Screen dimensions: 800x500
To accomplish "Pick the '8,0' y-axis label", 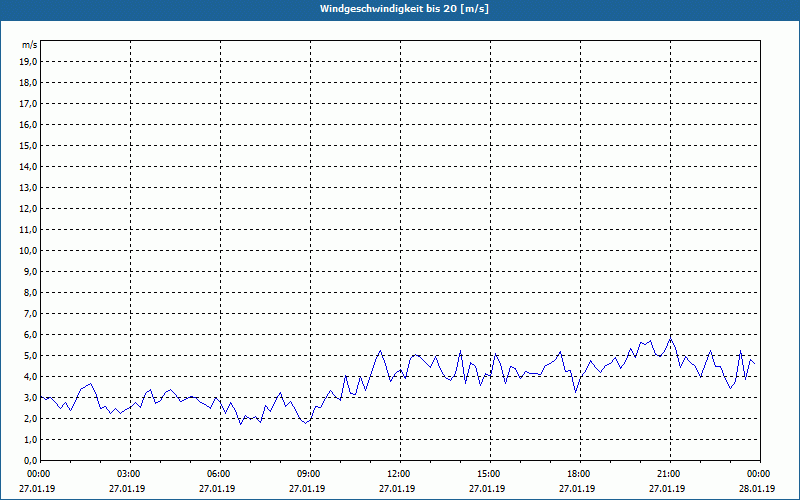I will 31,292.
